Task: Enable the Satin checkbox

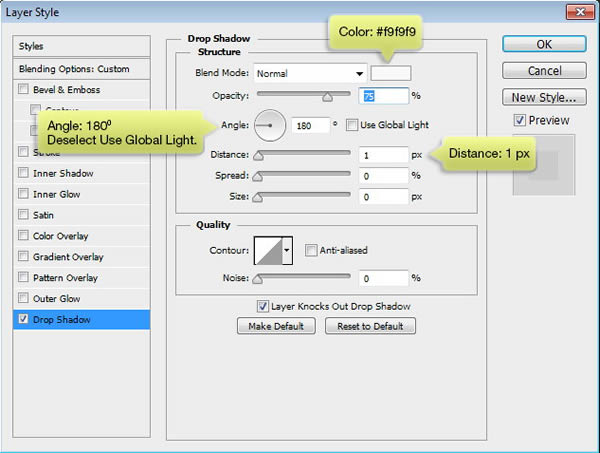Action: click(23, 214)
